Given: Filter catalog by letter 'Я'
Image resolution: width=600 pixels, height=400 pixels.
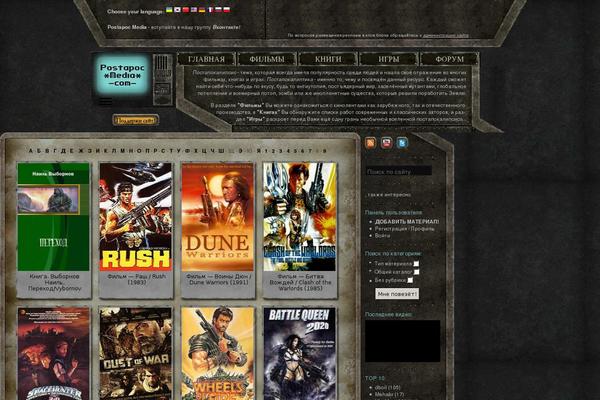Looking at the screenshot, I should click(x=259, y=151).
